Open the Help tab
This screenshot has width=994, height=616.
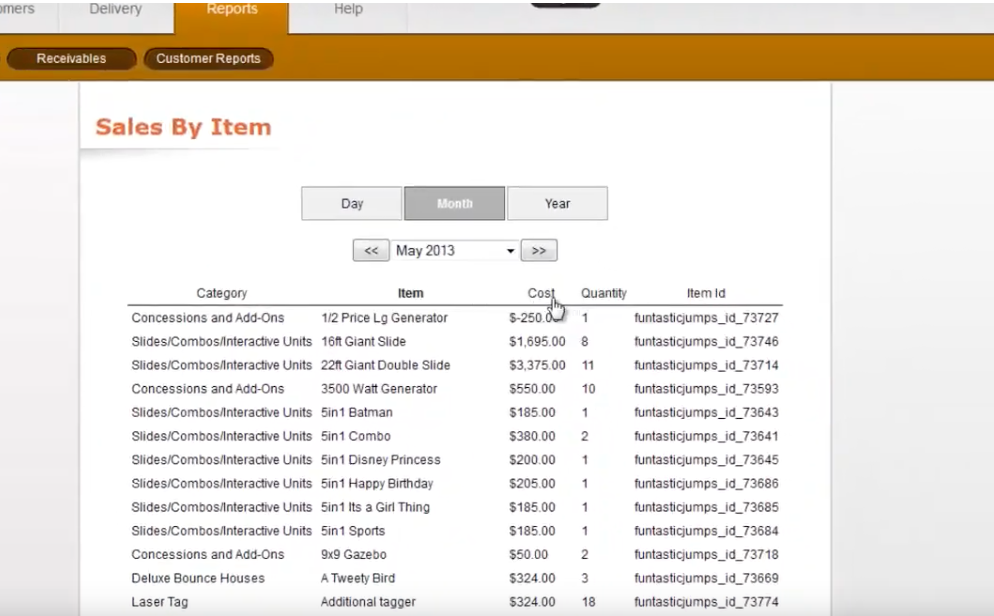pyautogui.click(x=348, y=11)
